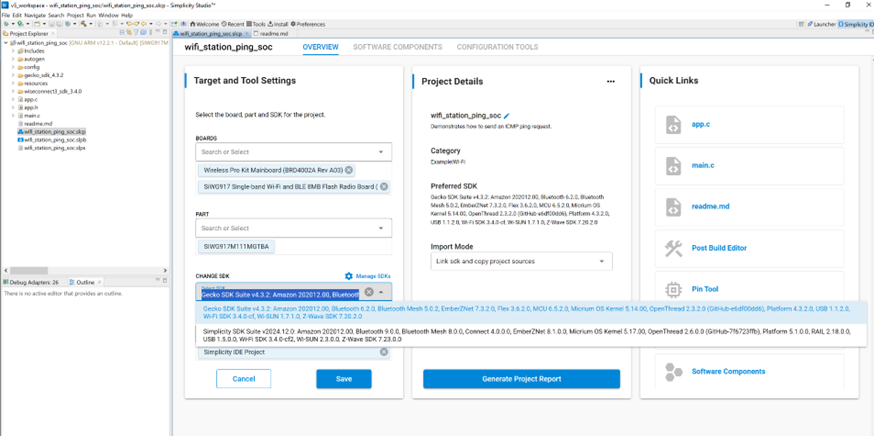Remove the SiWG917 Radio Board chip
Image resolution: width=874 pixels, height=436 pixels.
[383, 186]
